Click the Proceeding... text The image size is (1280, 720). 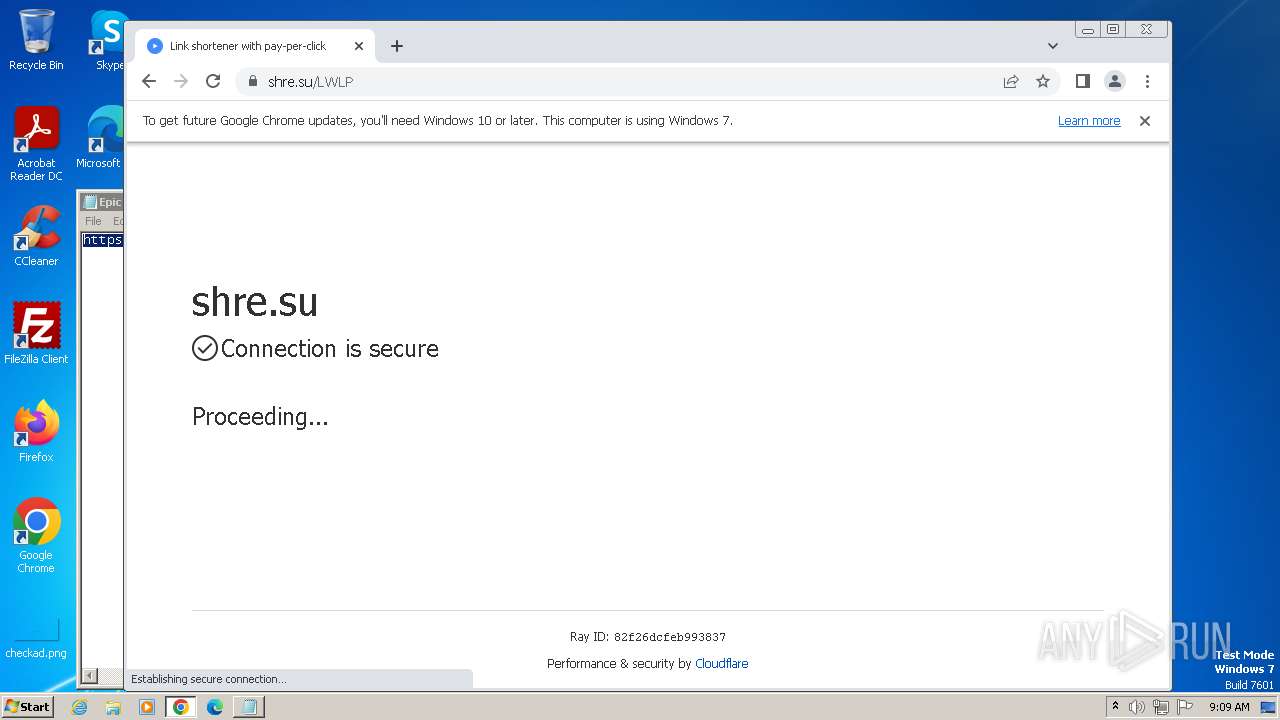tap(260, 417)
